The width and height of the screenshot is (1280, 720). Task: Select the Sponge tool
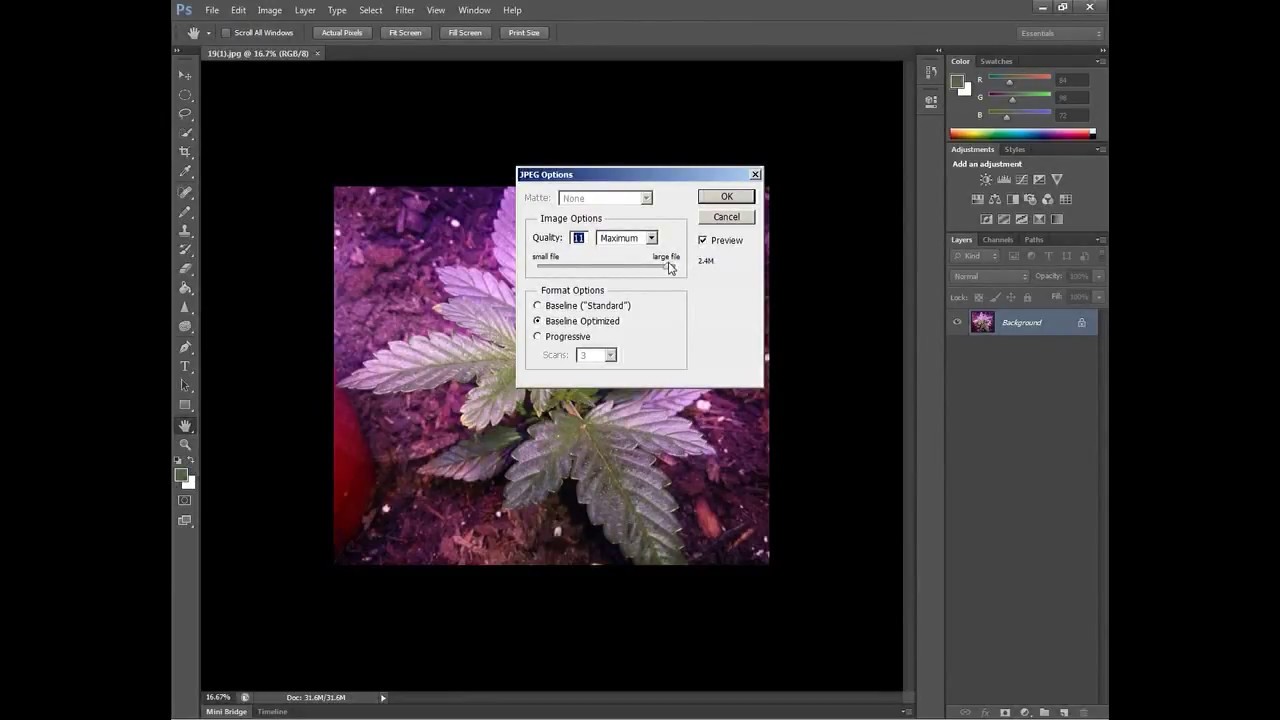[x=185, y=327]
